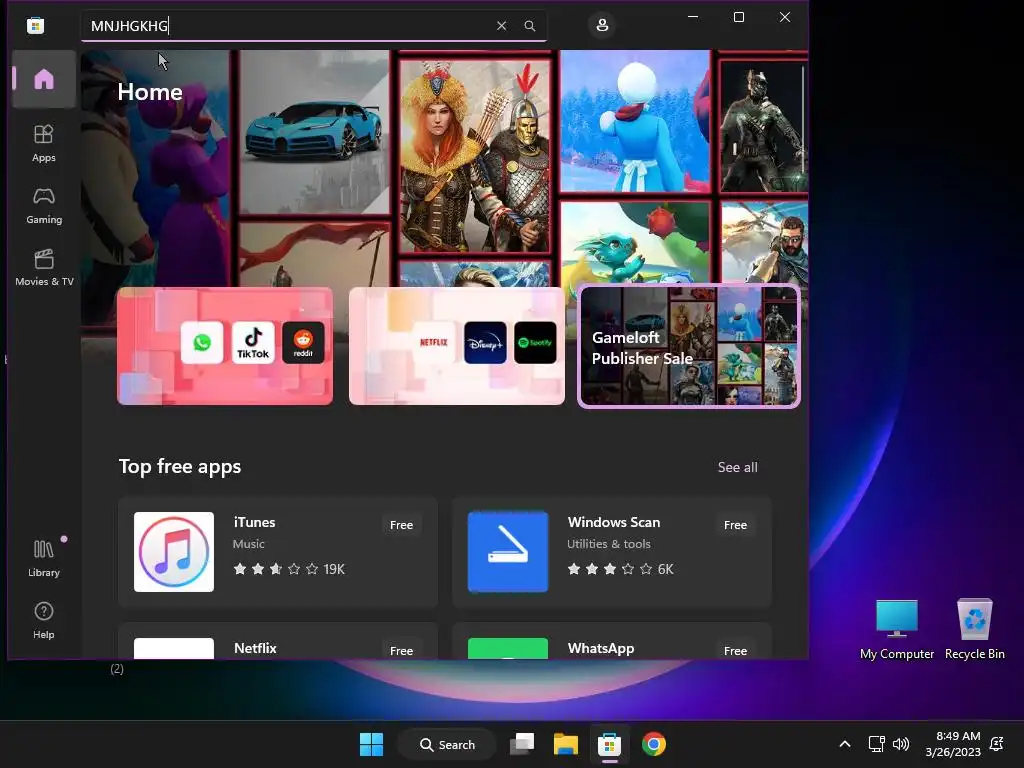Click the Microsoft Store taskbar icon
This screenshot has width=1024, height=768.
[x=609, y=744]
